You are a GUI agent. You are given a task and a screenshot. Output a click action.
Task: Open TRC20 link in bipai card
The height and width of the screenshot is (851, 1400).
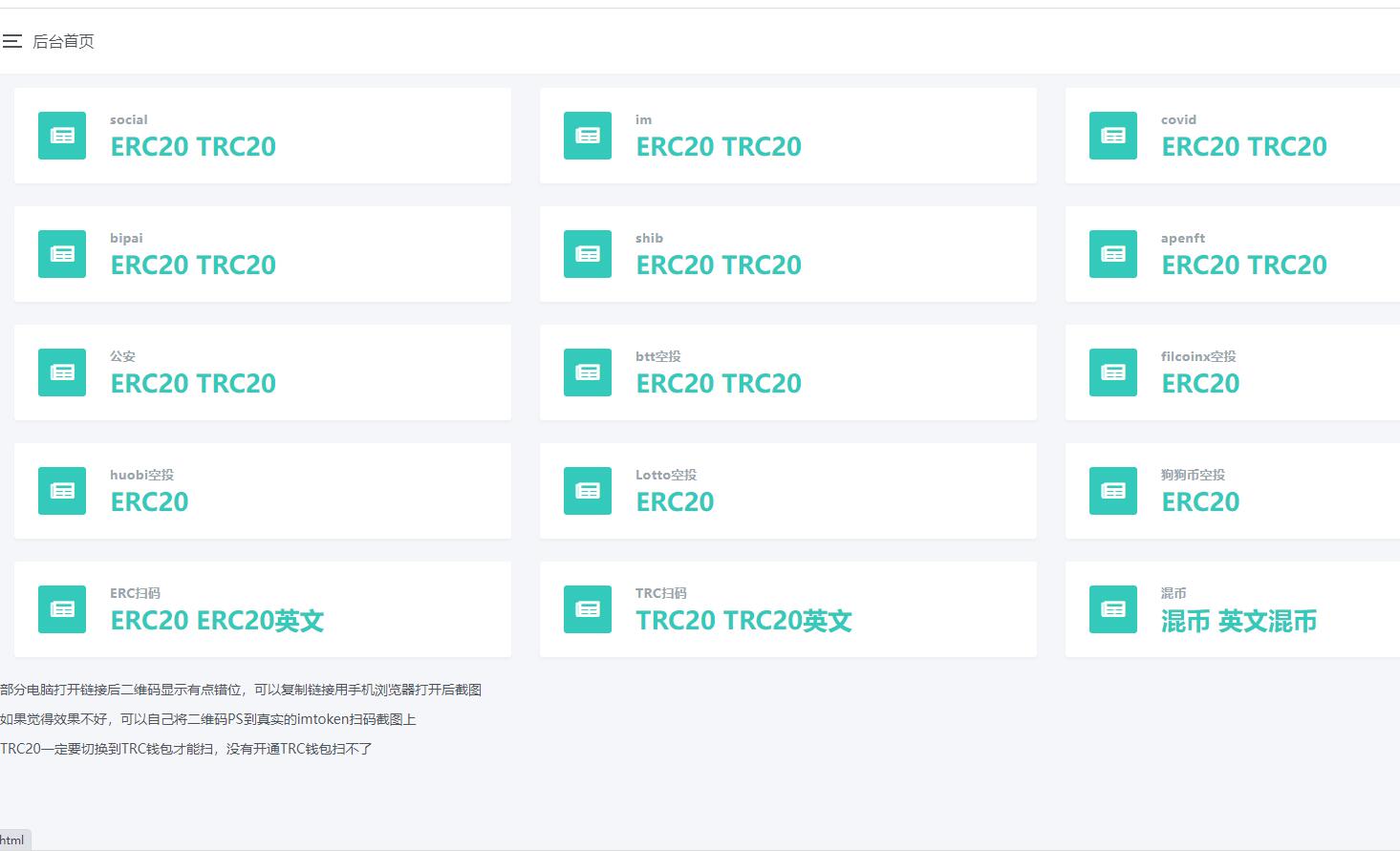[235, 266]
